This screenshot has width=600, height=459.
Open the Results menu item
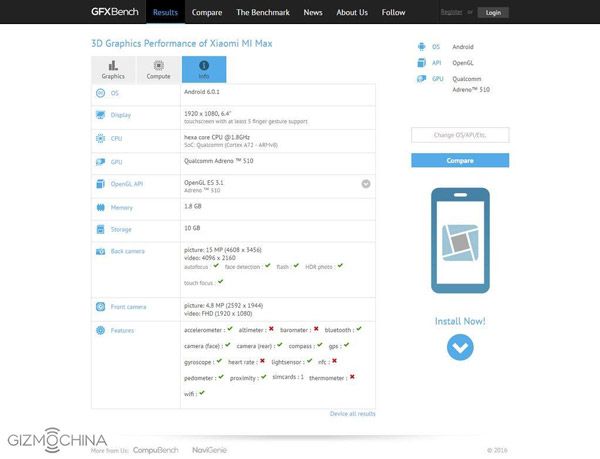coord(166,12)
